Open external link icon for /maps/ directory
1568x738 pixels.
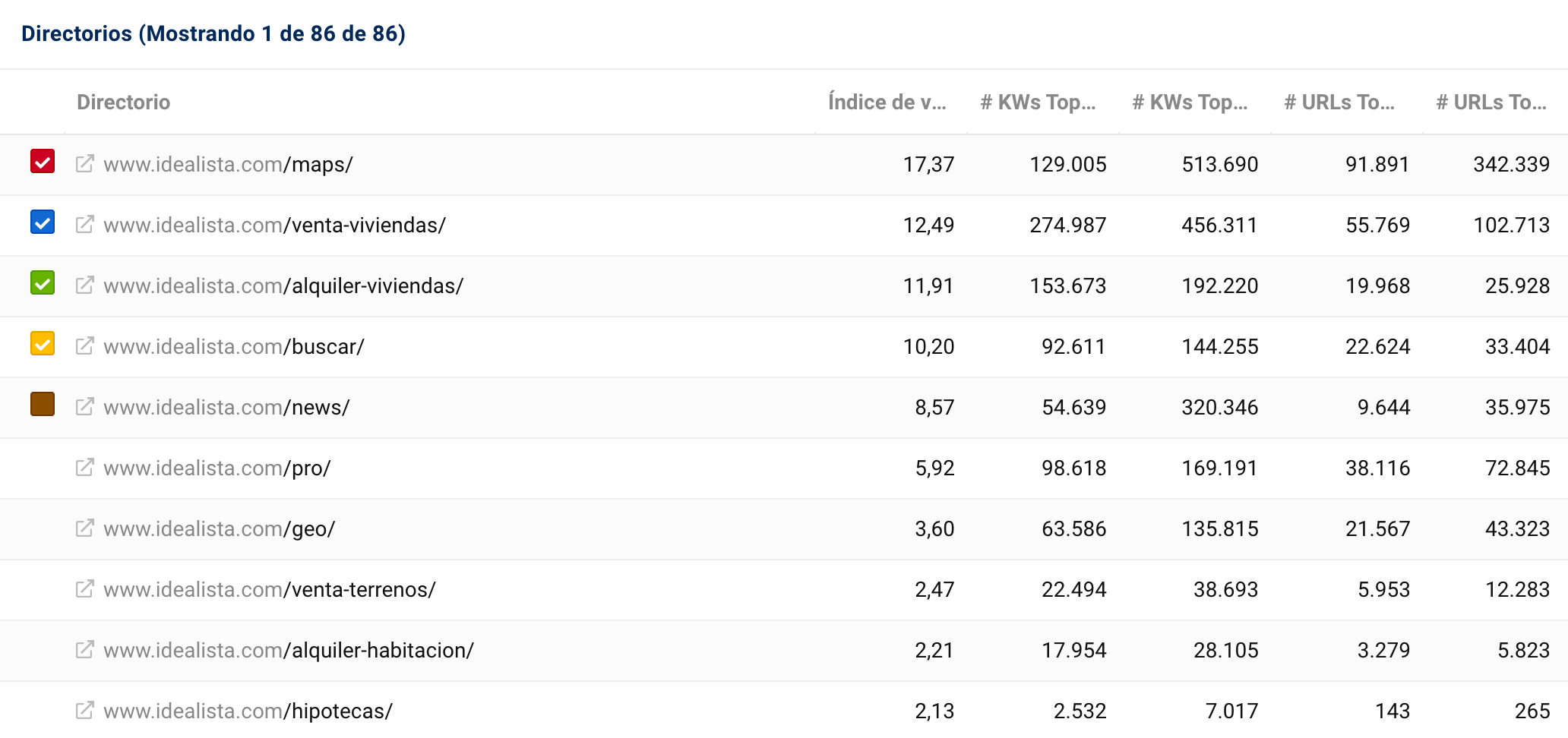(x=84, y=164)
